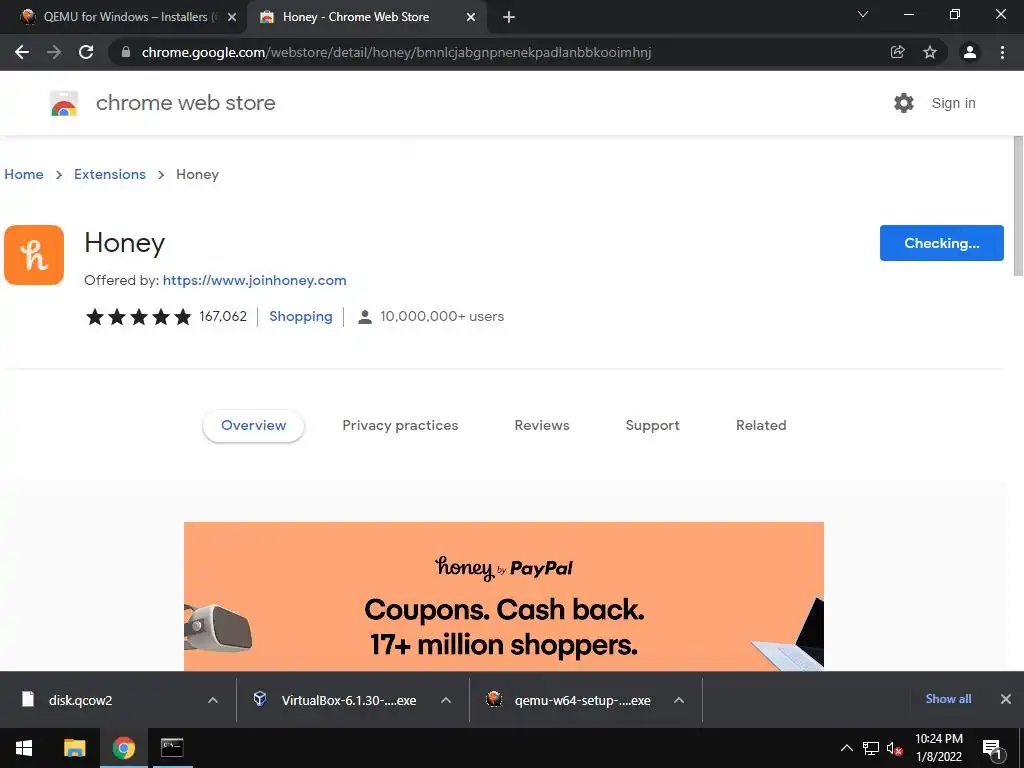Image resolution: width=1024 pixels, height=768 pixels.
Task: Open the Chrome profile avatar icon
Action: pos(970,52)
